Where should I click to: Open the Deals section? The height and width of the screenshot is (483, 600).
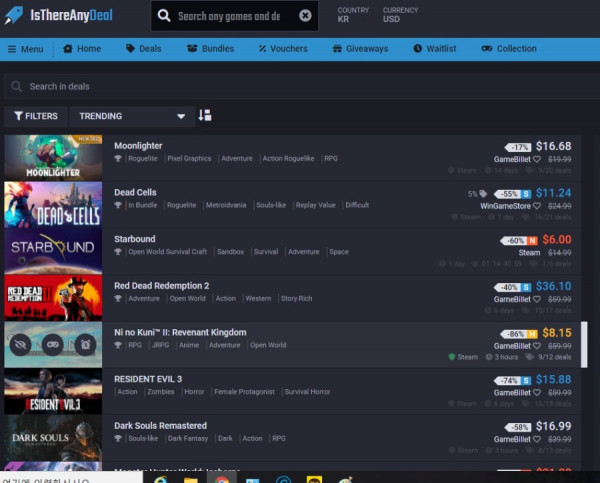(144, 49)
